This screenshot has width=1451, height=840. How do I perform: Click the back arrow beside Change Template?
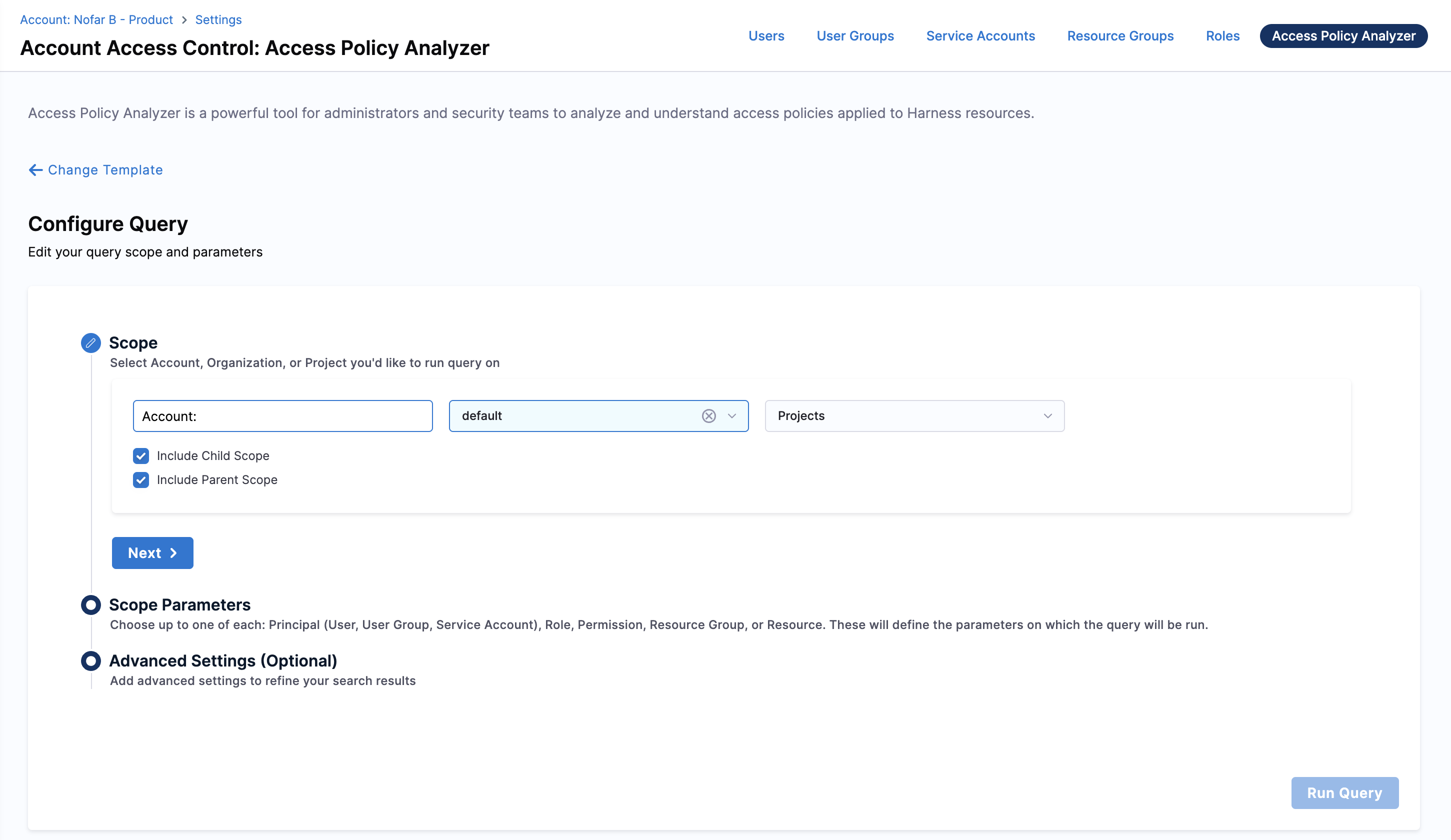click(35, 170)
